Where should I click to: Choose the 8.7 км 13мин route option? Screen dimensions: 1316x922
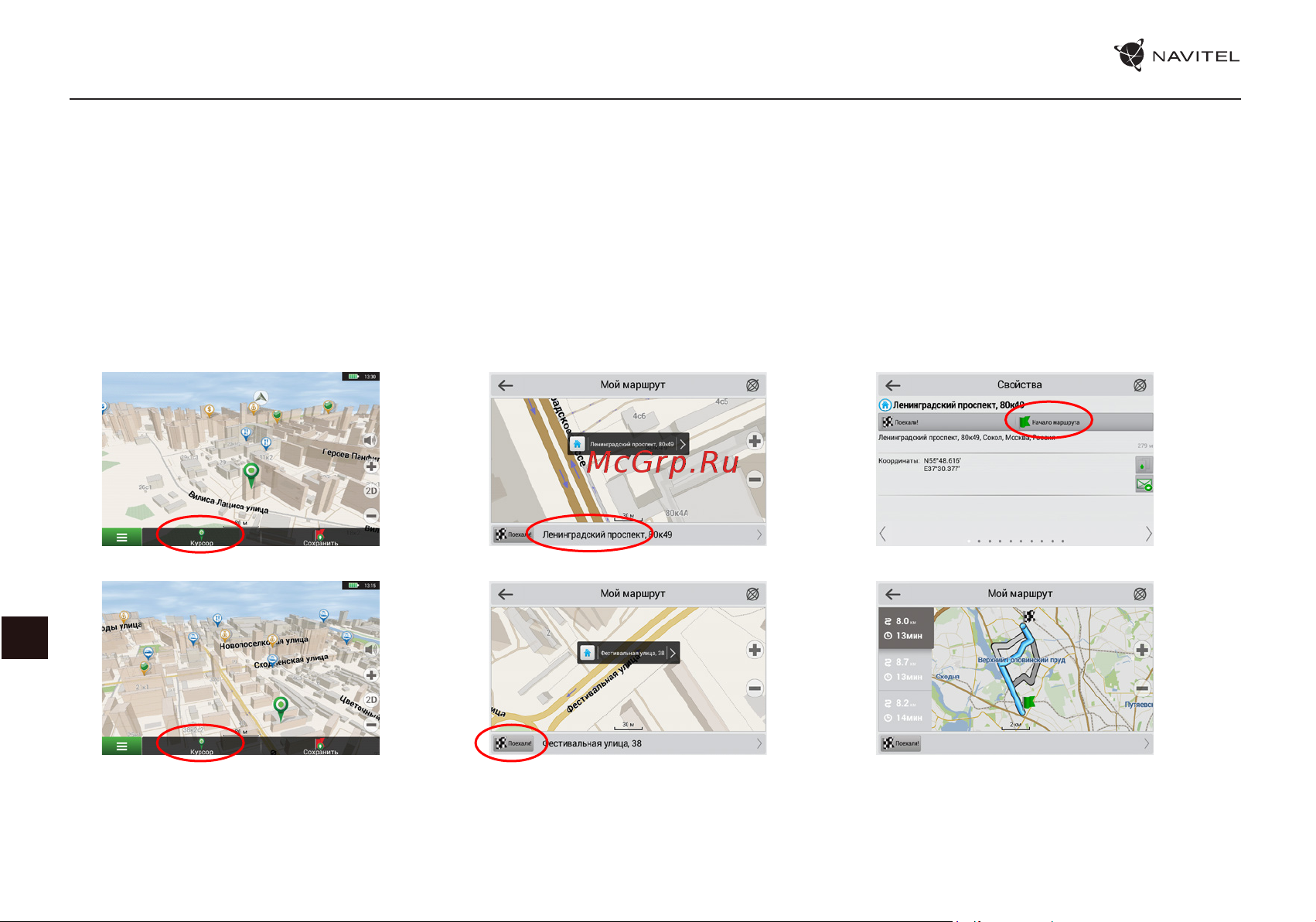click(905, 669)
